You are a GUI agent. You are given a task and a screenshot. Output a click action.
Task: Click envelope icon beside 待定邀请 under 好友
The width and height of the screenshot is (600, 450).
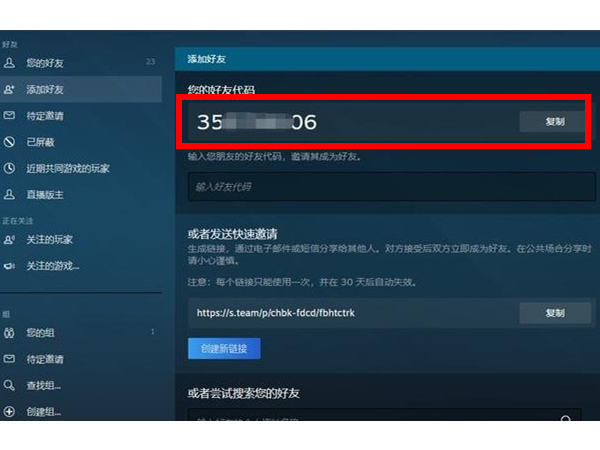click(10, 116)
